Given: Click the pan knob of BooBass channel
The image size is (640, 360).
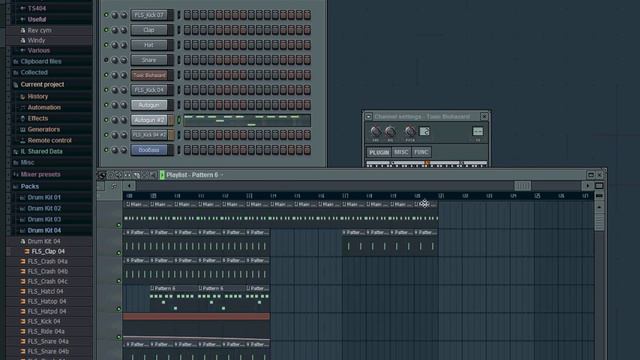Looking at the screenshot, I should (x=115, y=150).
